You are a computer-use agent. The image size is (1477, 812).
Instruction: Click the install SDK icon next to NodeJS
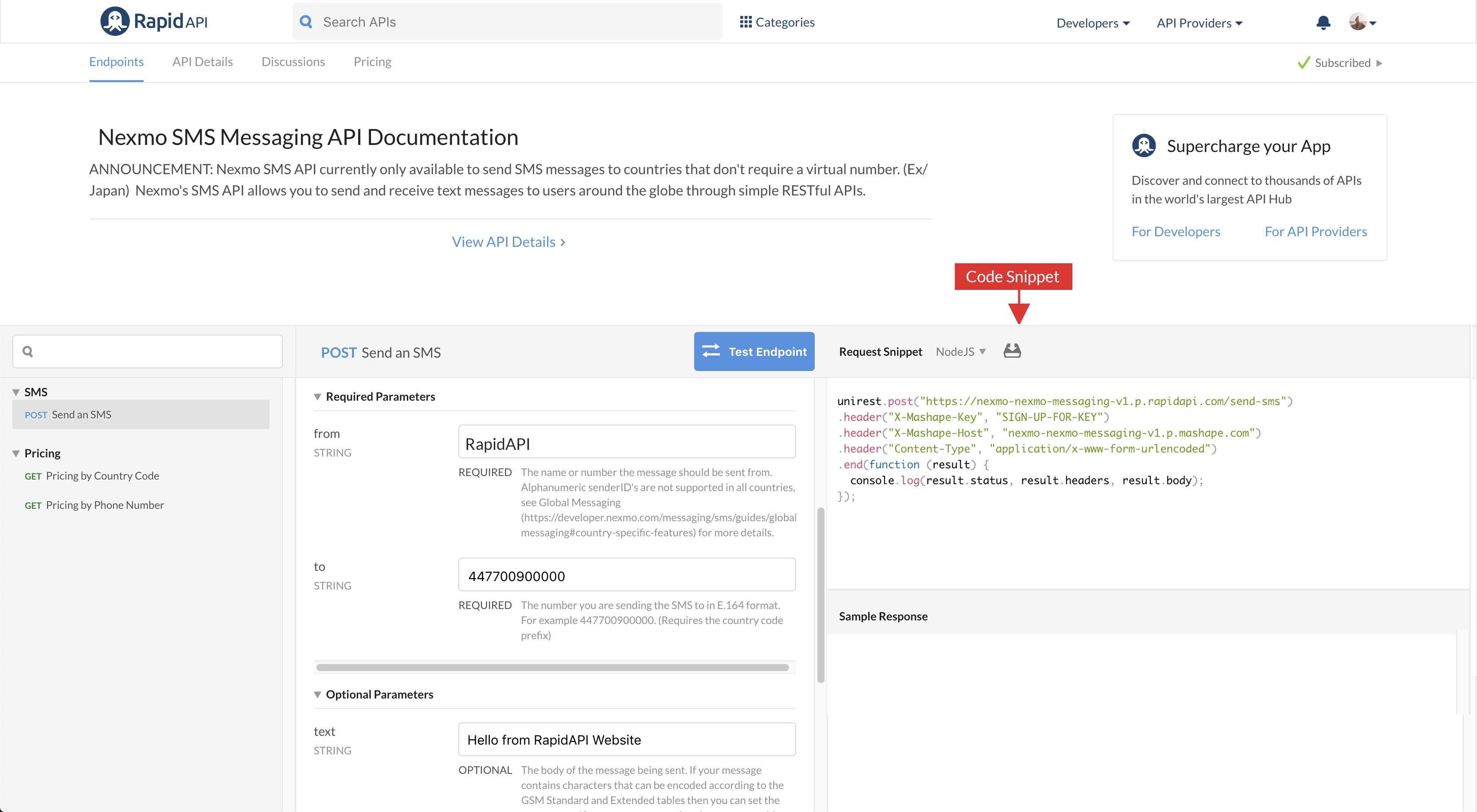1012,351
